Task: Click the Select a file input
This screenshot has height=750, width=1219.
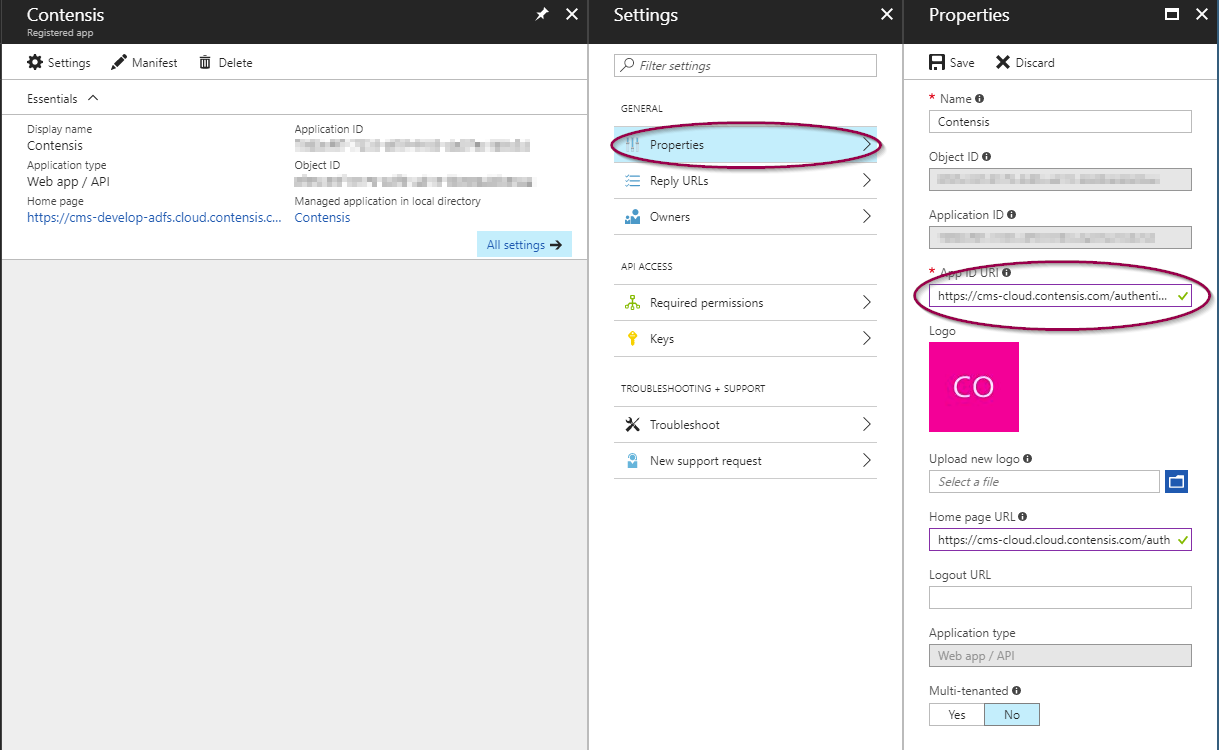Action: coord(1044,482)
